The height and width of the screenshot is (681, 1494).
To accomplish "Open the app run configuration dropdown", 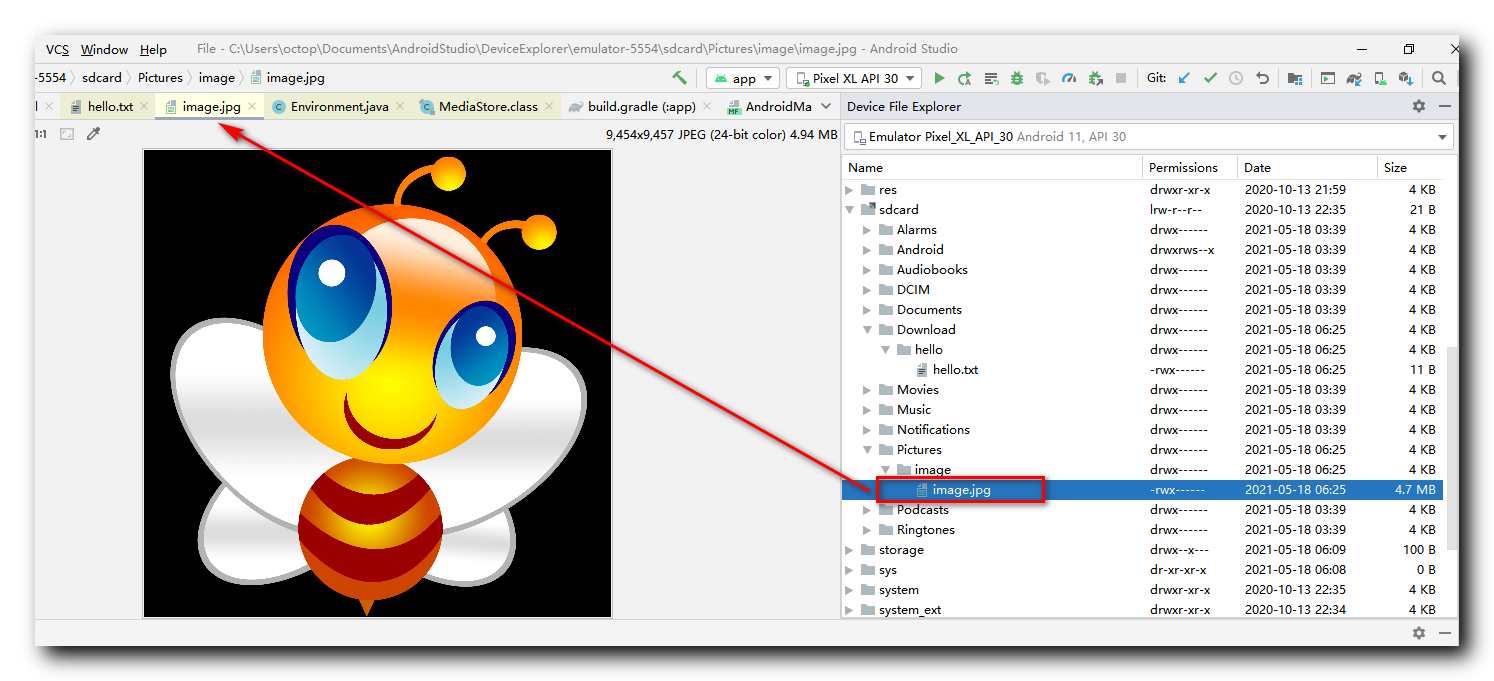I will coord(743,78).
